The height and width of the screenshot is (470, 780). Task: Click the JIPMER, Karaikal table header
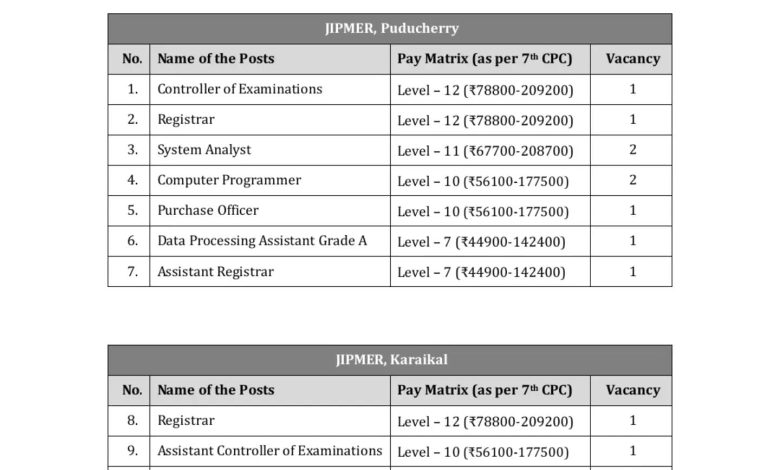click(x=390, y=360)
